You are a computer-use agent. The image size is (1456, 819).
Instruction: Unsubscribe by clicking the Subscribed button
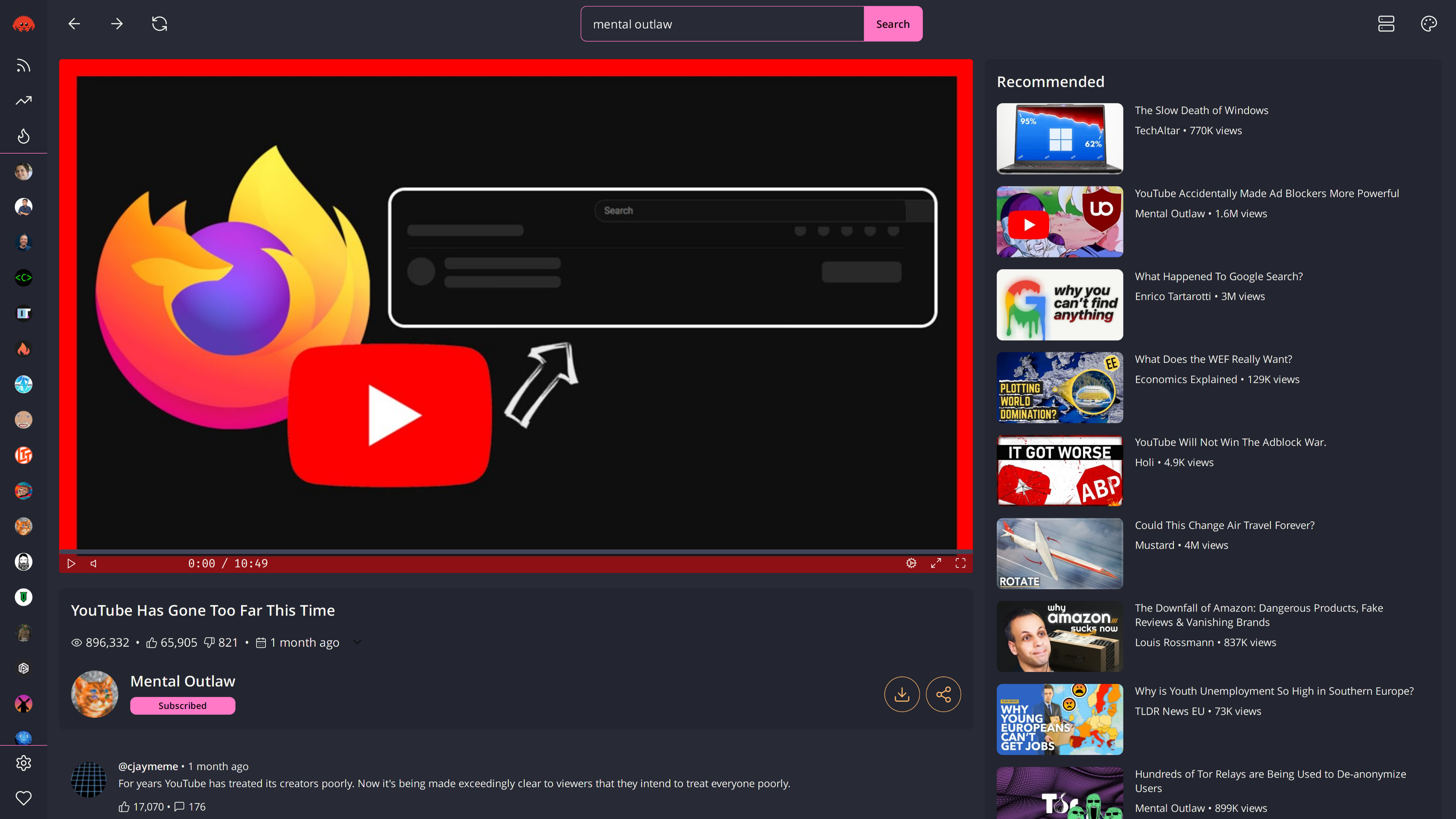182,705
